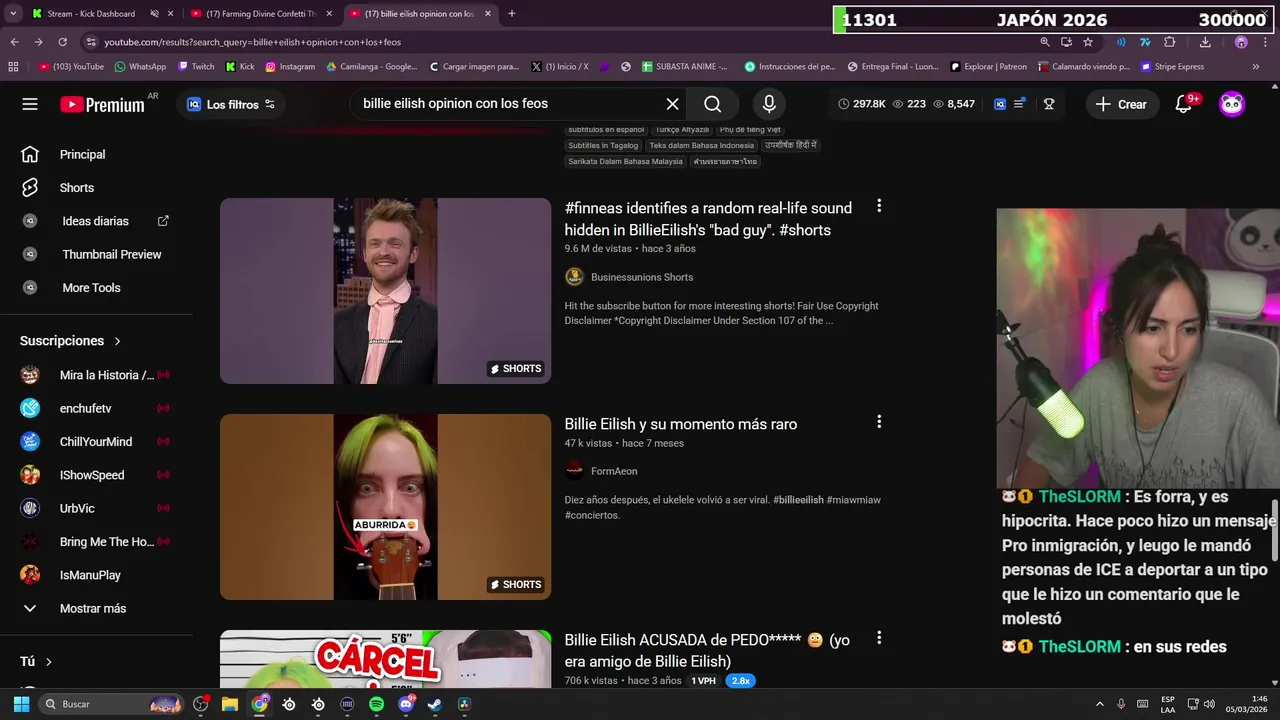Click the Crear button
Viewport: 1280px width, 720px height.
coord(1121,104)
